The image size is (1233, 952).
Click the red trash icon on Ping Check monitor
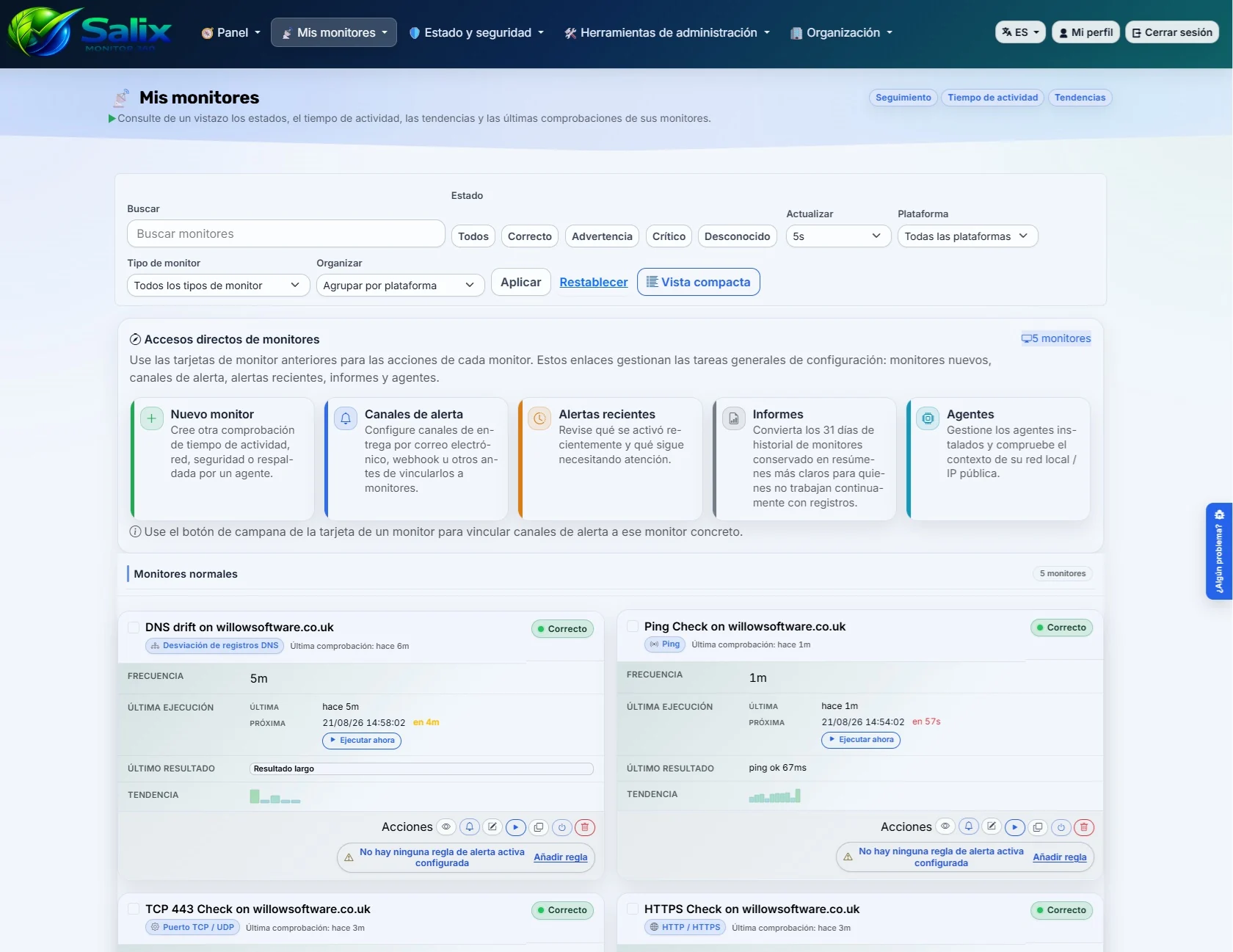(1084, 827)
